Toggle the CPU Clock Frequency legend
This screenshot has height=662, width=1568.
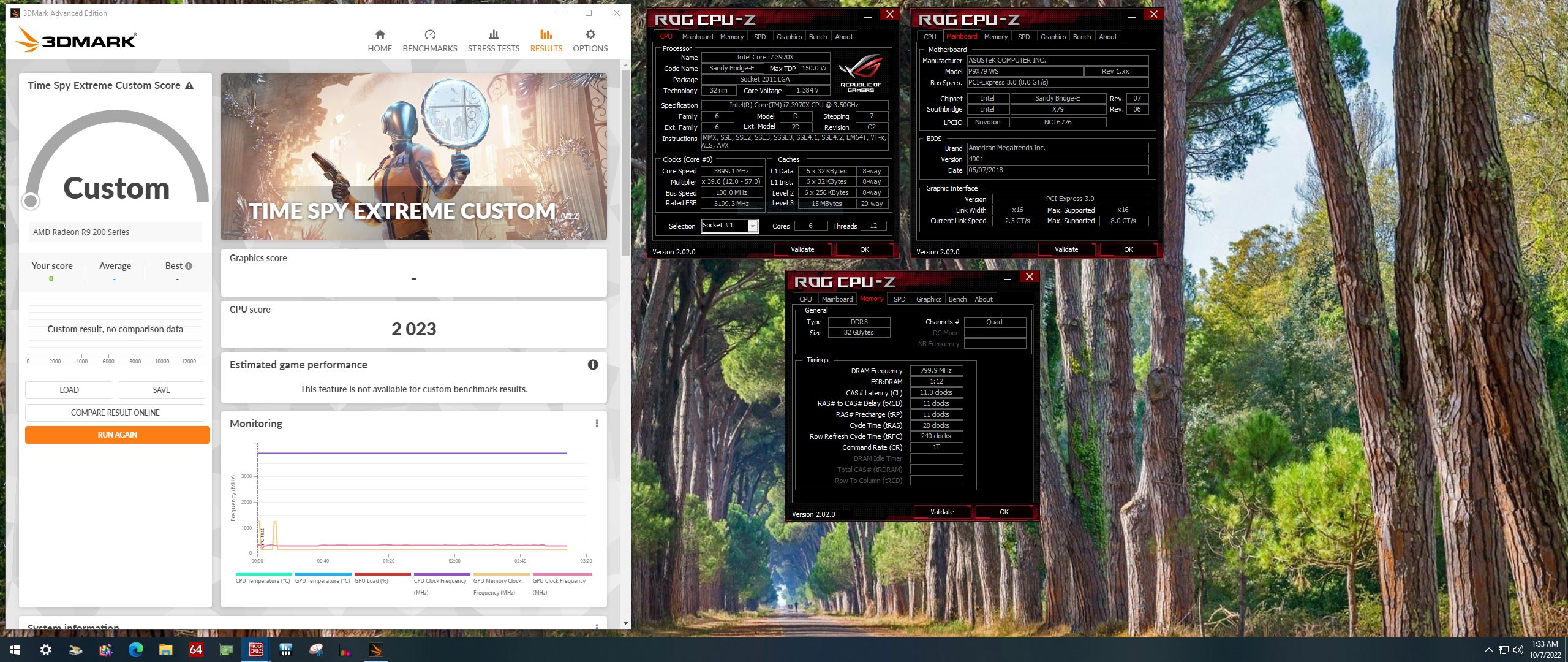tap(441, 584)
